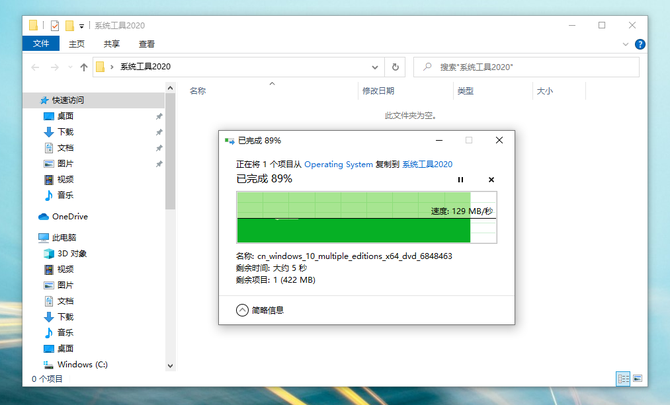Switch to the 查看 ribbon tab
Viewport: 670px width, 405px height.
coord(147,44)
